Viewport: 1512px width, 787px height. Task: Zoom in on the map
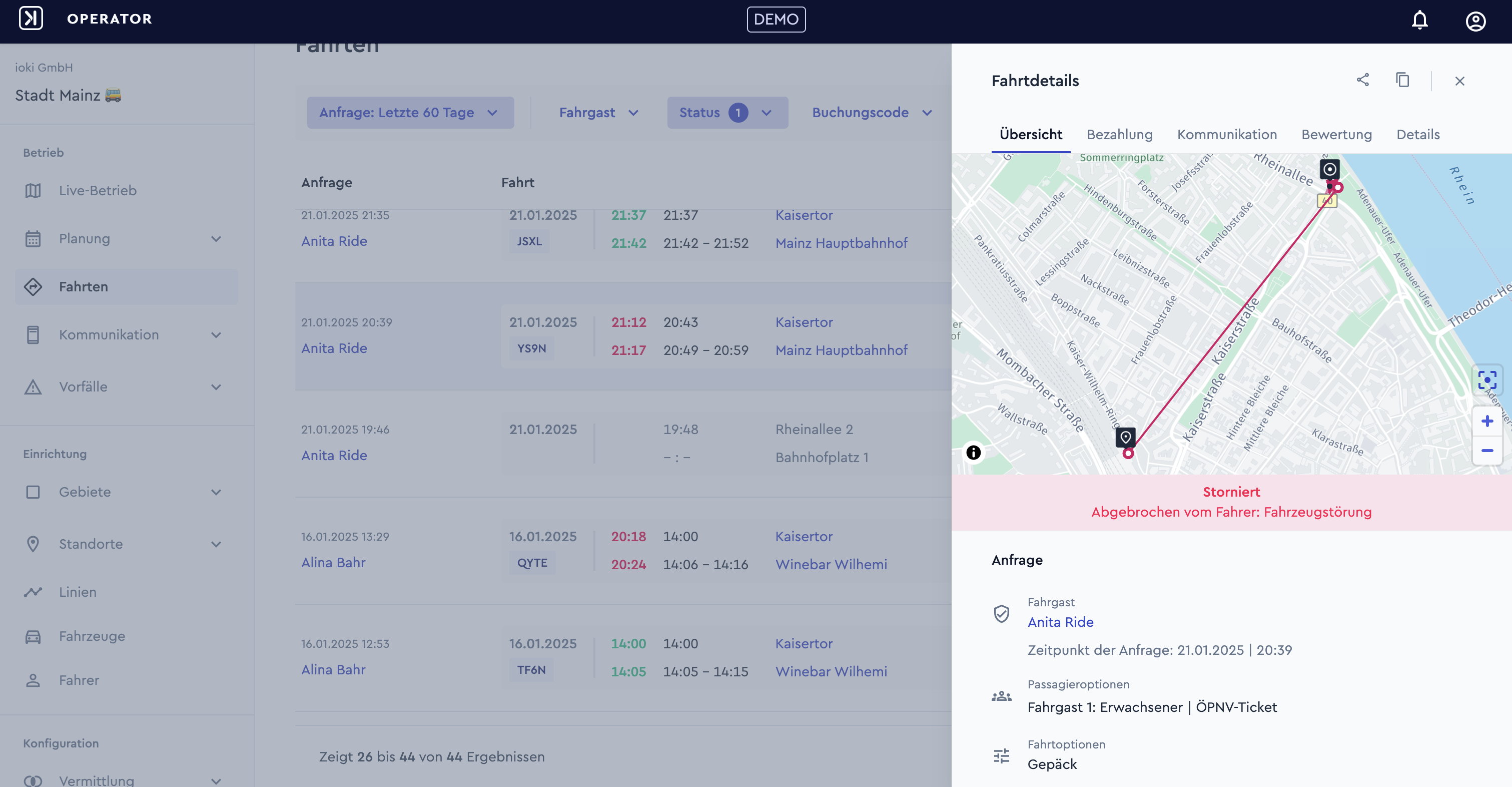pyautogui.click(x=1487, y=421)
